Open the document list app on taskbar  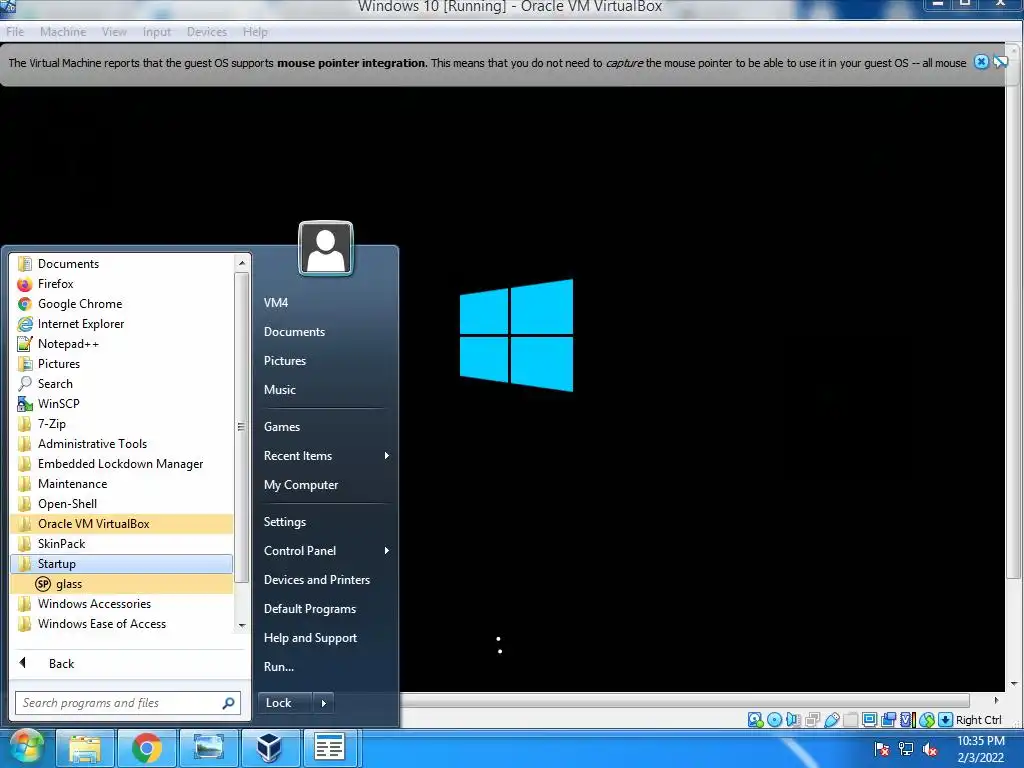329,748
